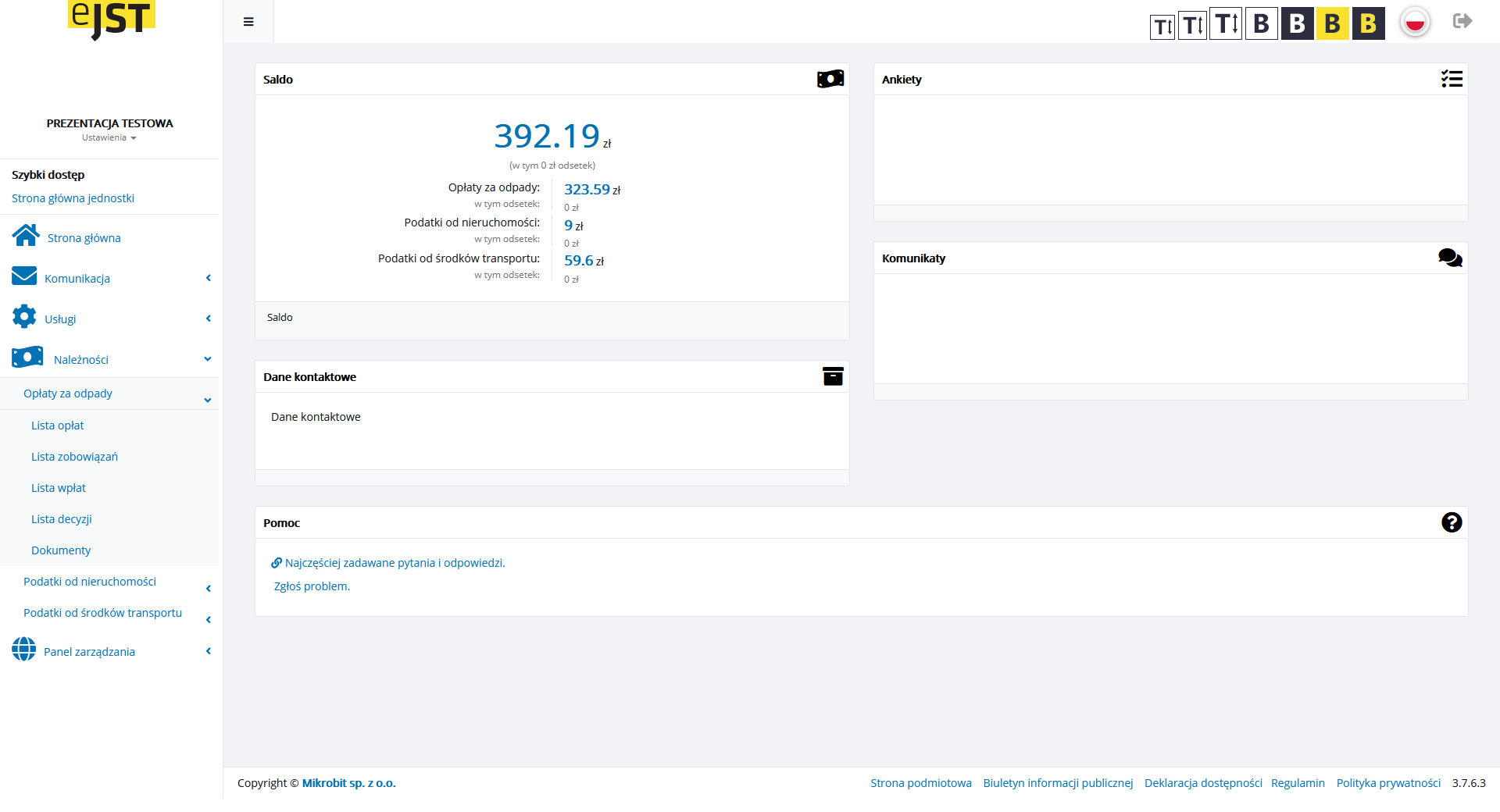Switch to black-on-yellow contrast mode
Viewport: 1500px width, 812px height.
(x=1332, y=24)
